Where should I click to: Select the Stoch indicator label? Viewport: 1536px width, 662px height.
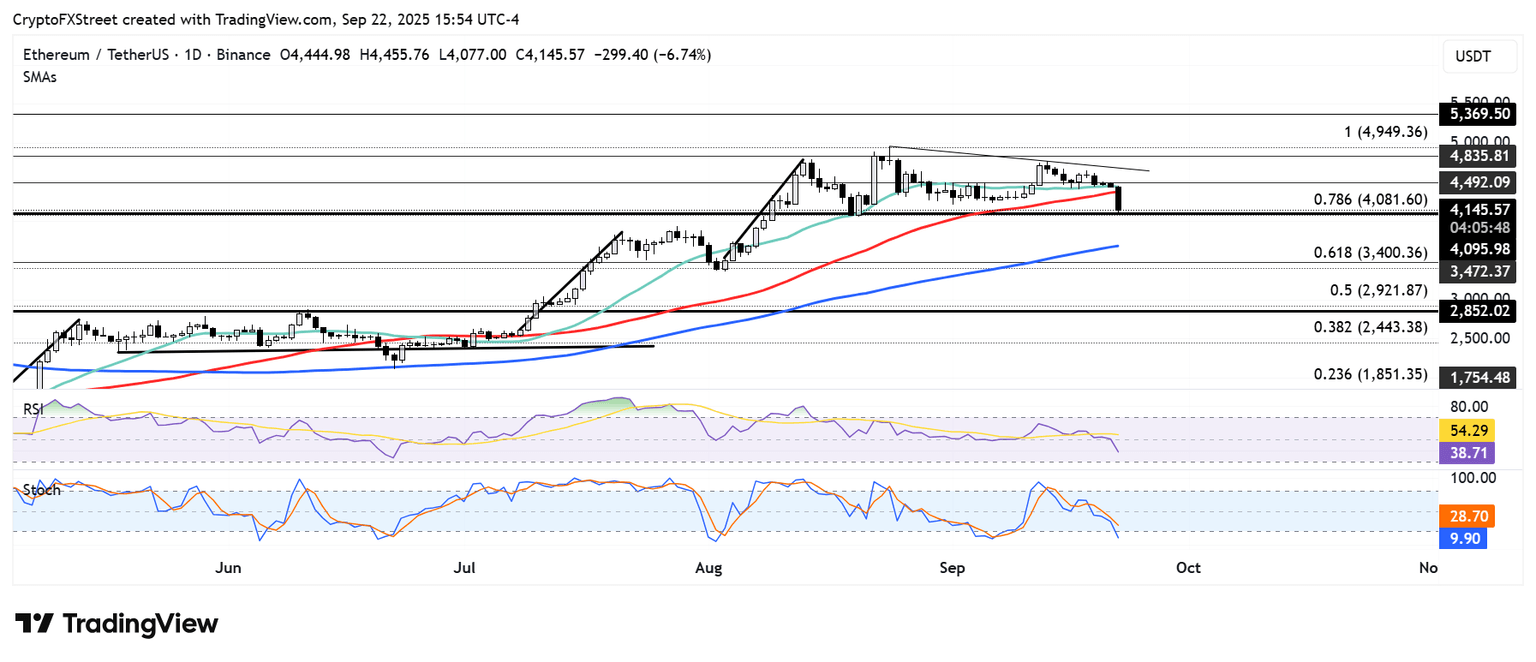pos(41,490)
